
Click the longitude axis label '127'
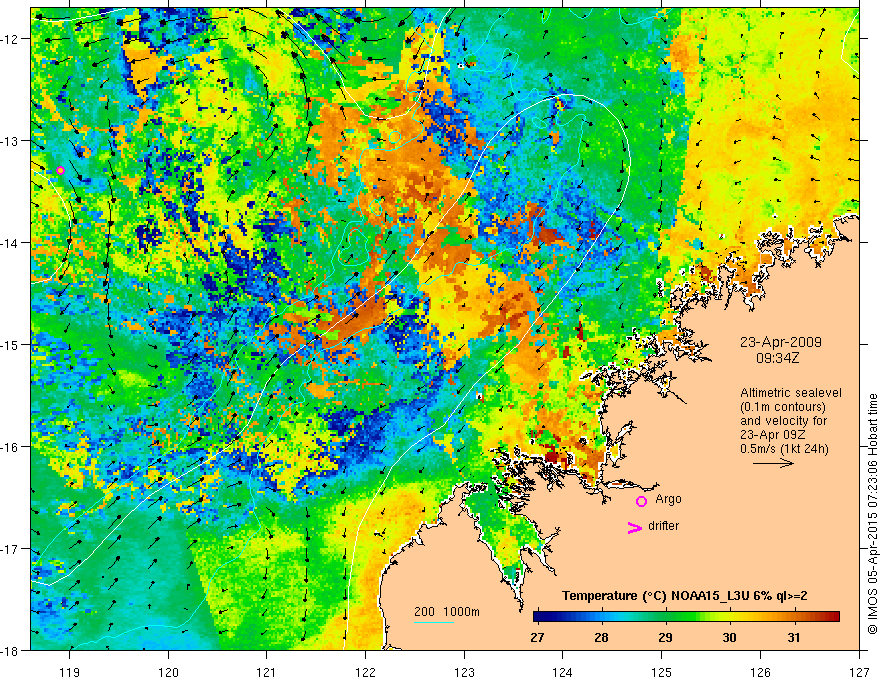tap(859, 672)
